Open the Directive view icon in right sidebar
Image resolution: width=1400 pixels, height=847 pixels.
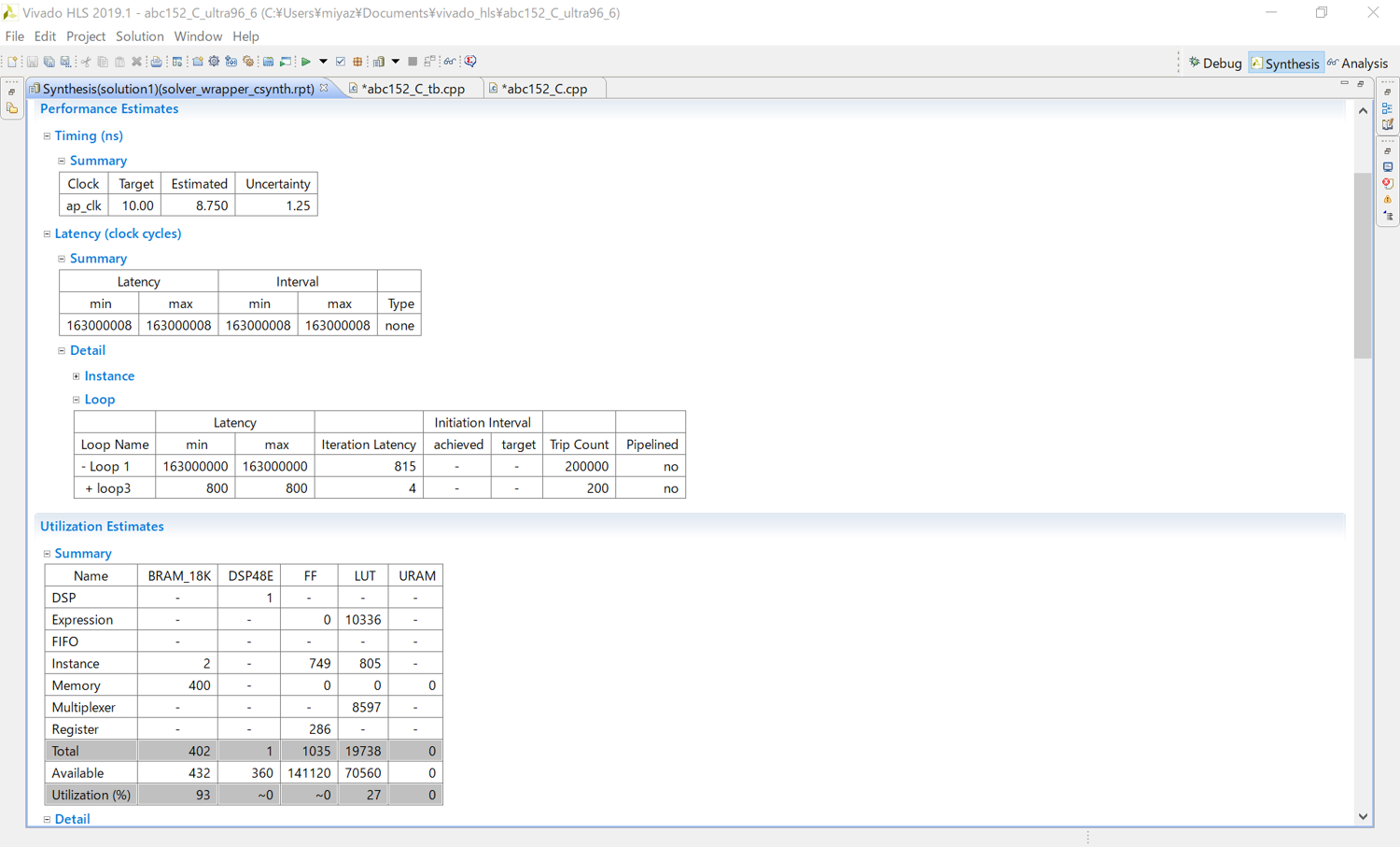point(1388,124)
